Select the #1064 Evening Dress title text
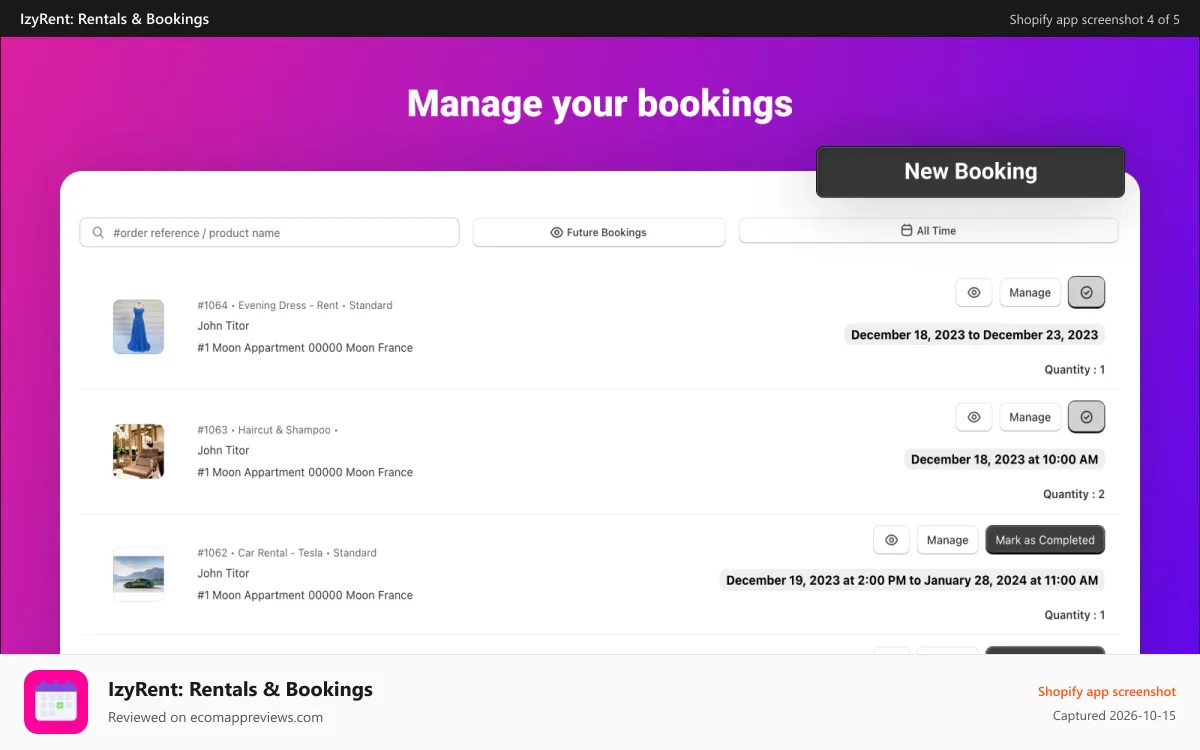 [x=295, y=305]
